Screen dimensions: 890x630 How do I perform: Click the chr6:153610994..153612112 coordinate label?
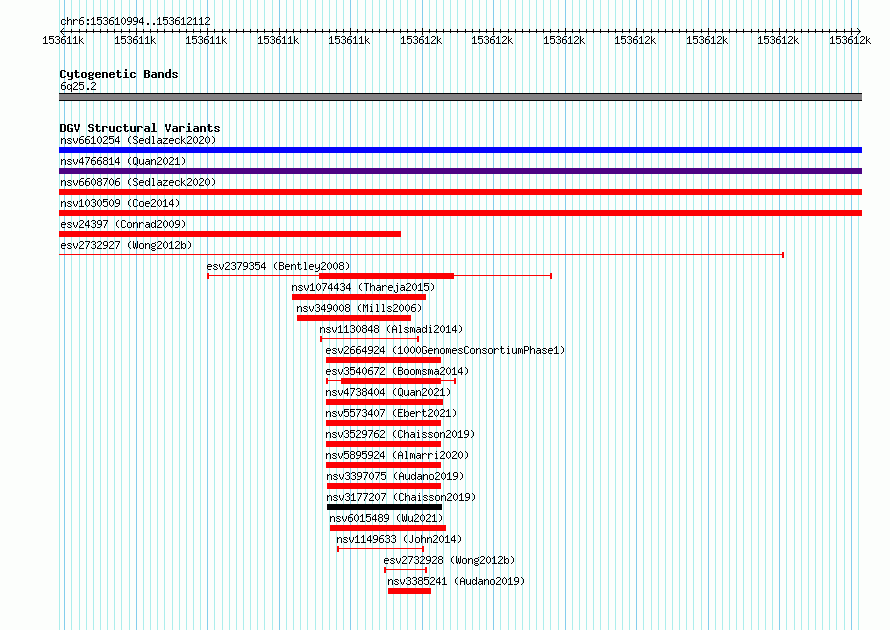135,21
